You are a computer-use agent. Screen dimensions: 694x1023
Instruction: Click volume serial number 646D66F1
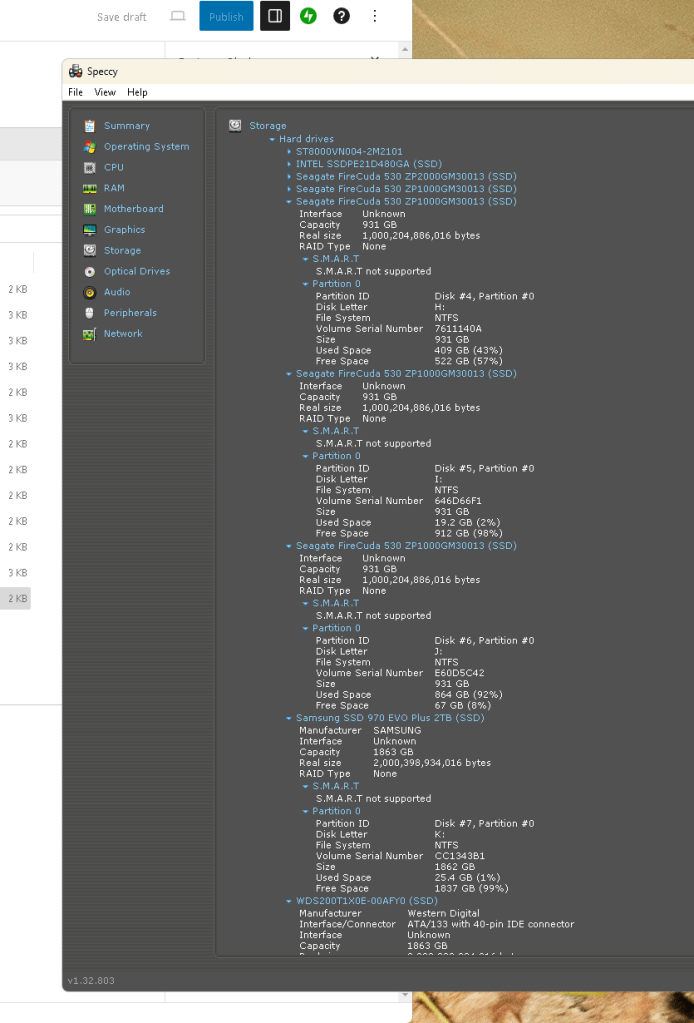(x=458, y=501)
